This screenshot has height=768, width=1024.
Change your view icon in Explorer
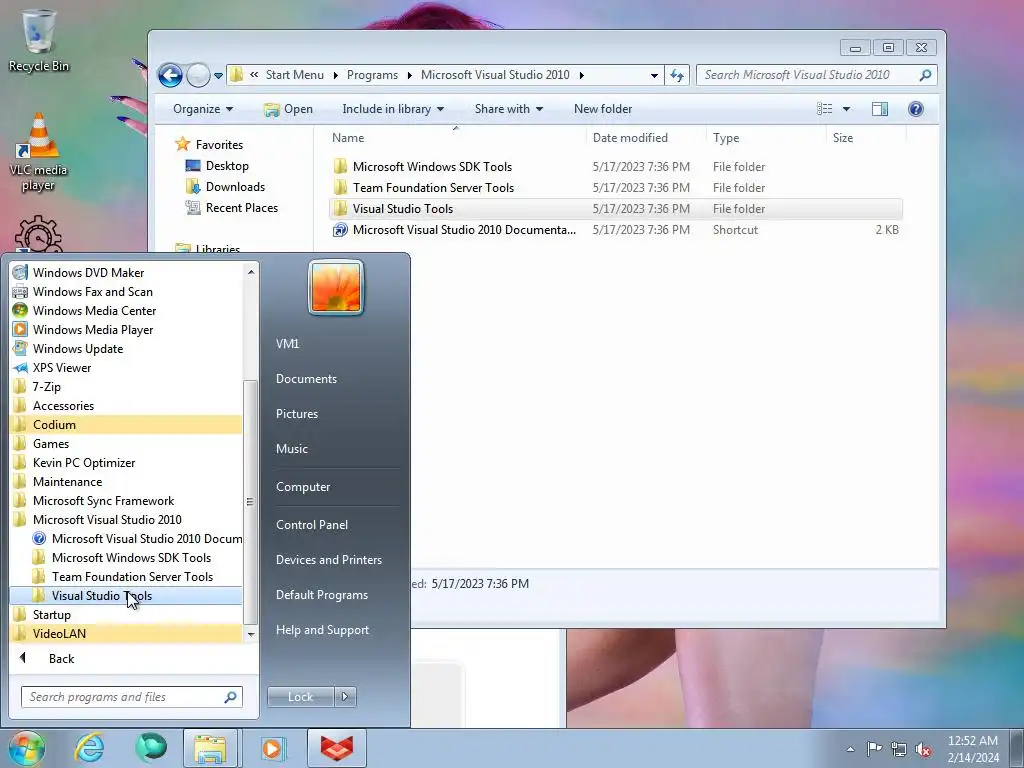[825, 109]
